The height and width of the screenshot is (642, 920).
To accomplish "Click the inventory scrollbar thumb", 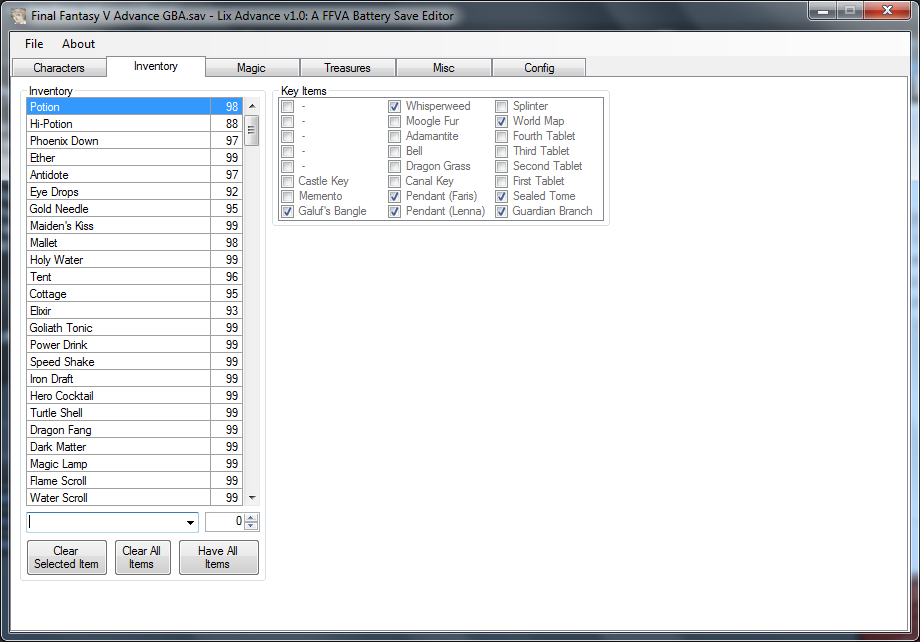I will (x=252, y=130).
